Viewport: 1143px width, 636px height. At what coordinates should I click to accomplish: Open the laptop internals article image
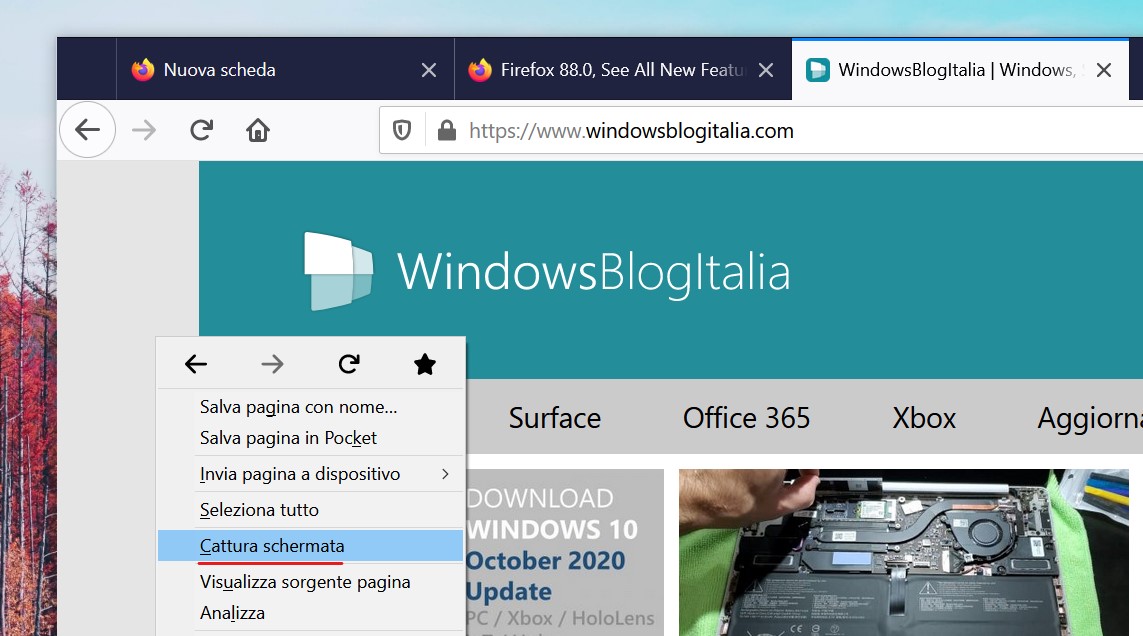904,552
